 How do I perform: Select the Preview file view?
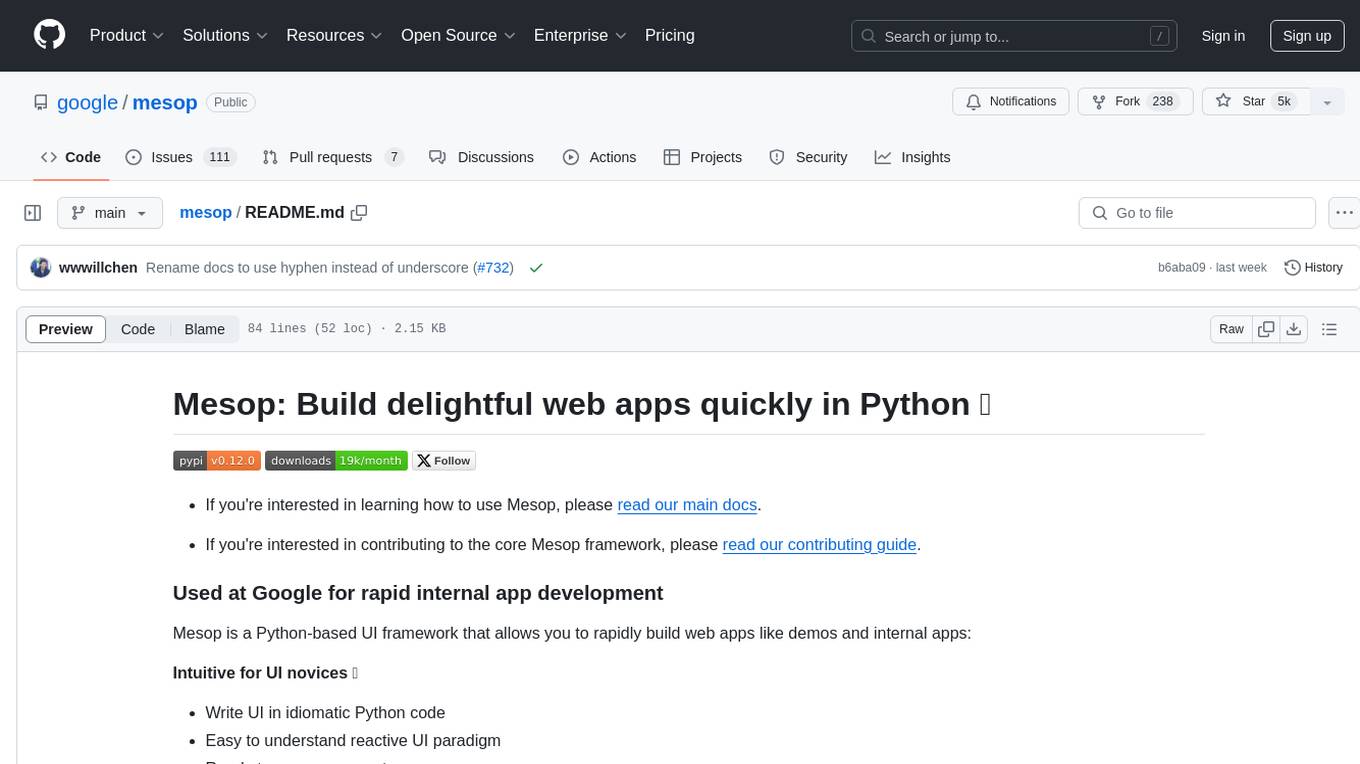[x=66, y=329]
